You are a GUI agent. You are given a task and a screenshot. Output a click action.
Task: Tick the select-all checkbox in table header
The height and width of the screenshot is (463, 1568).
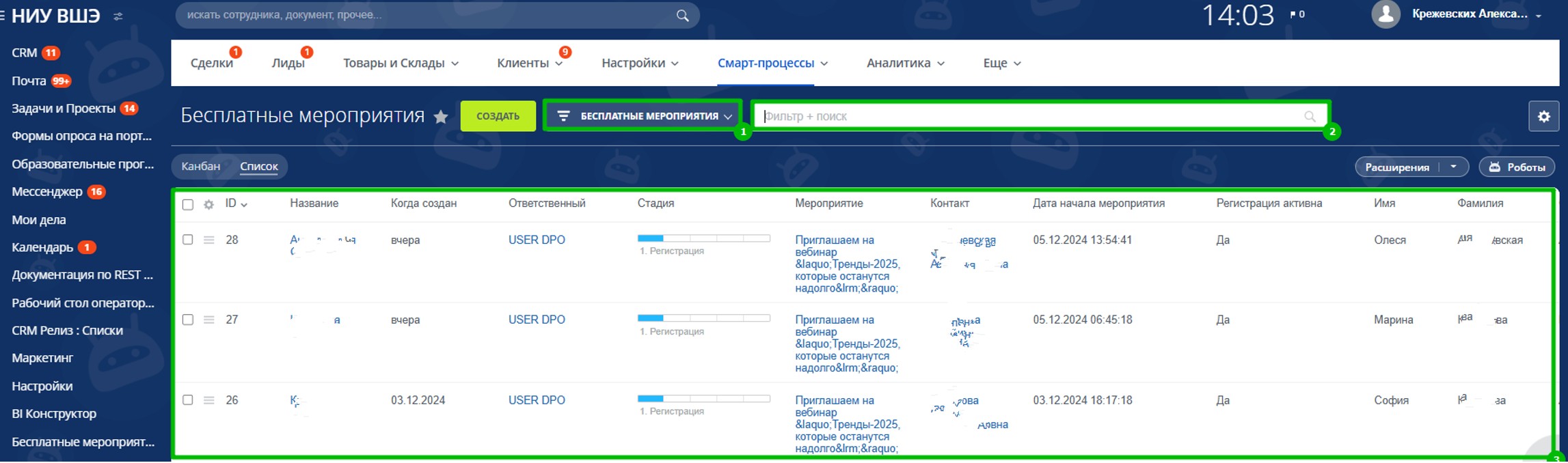(188, 205)
